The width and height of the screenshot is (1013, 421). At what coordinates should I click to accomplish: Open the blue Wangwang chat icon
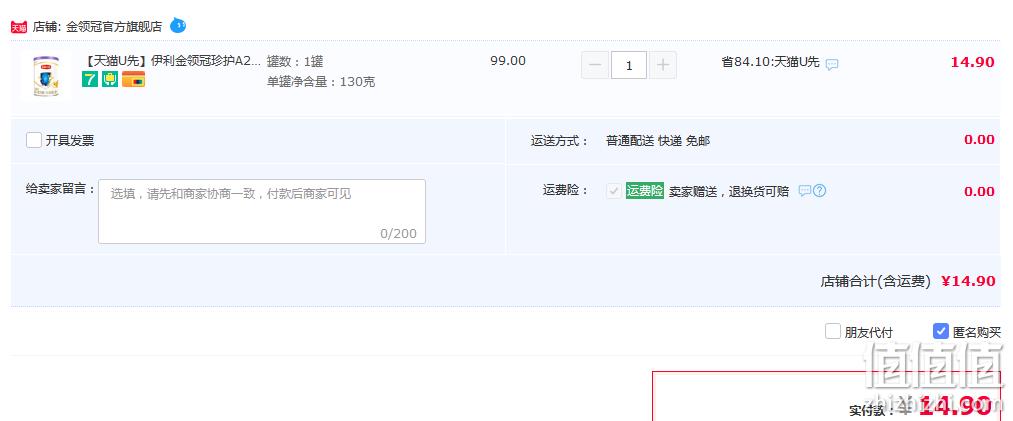178,26
